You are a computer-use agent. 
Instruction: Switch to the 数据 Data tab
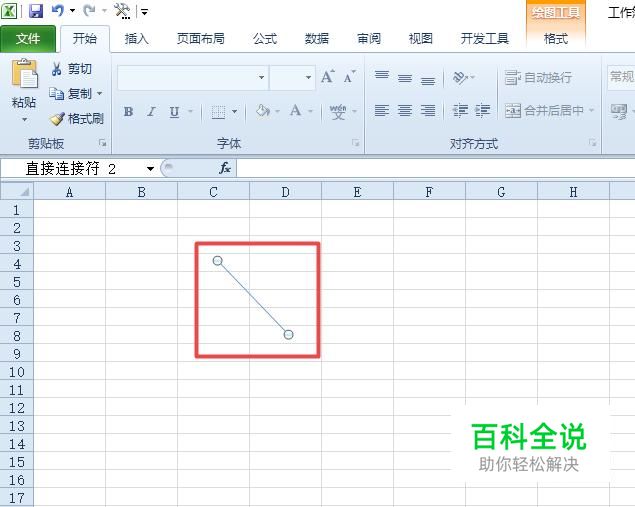click(x=317, y=39)
